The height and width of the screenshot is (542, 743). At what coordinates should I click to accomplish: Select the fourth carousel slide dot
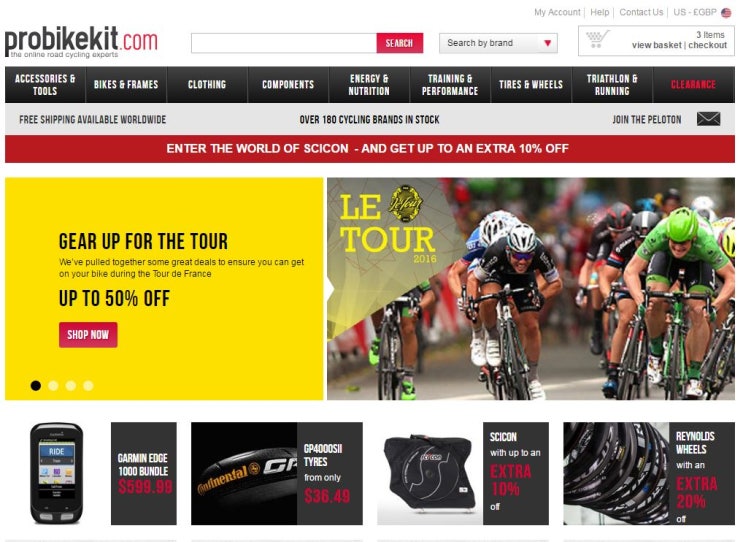pos(88,386)
